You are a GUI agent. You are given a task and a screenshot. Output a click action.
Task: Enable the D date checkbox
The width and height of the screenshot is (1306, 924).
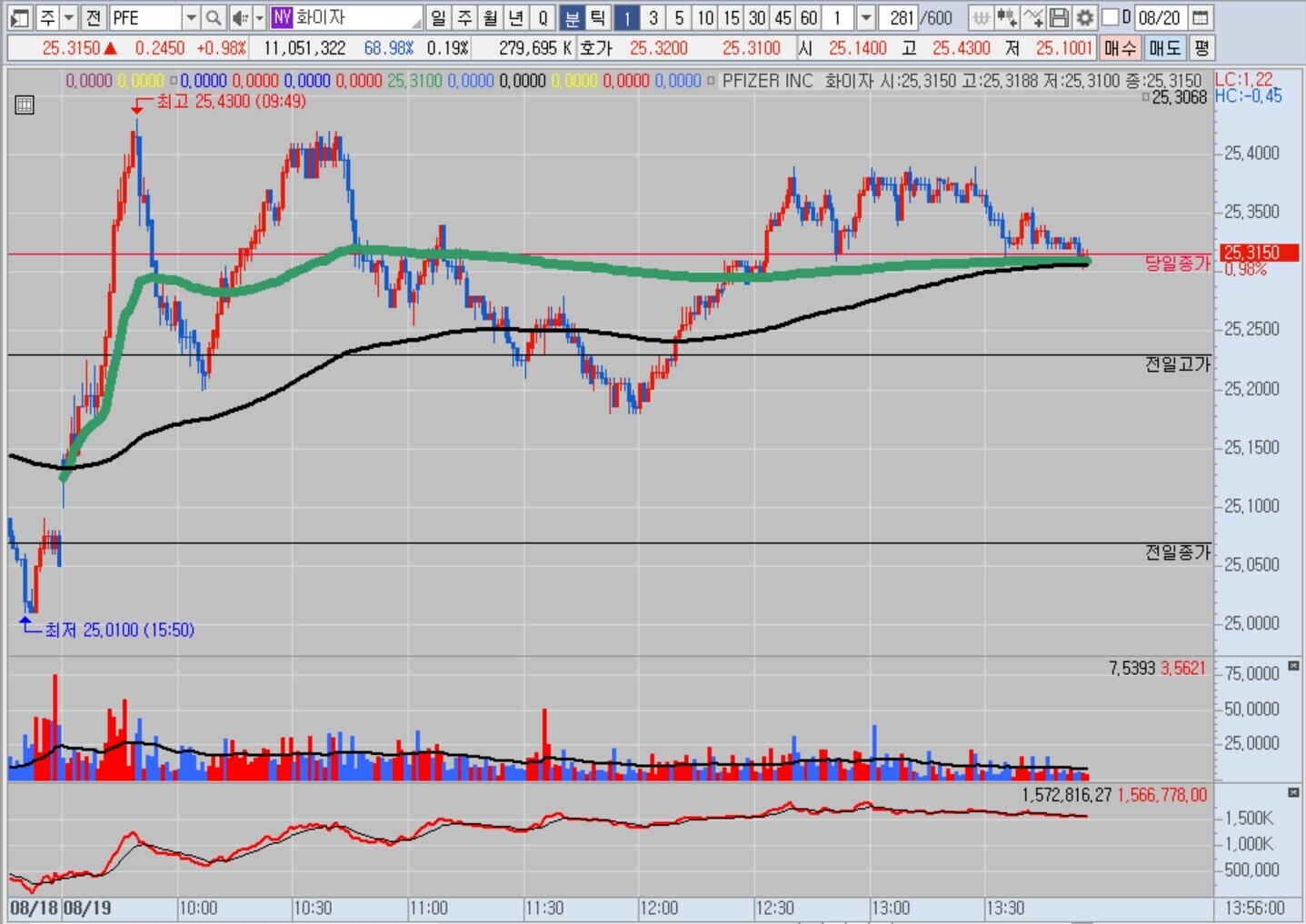click(1111, 17)
